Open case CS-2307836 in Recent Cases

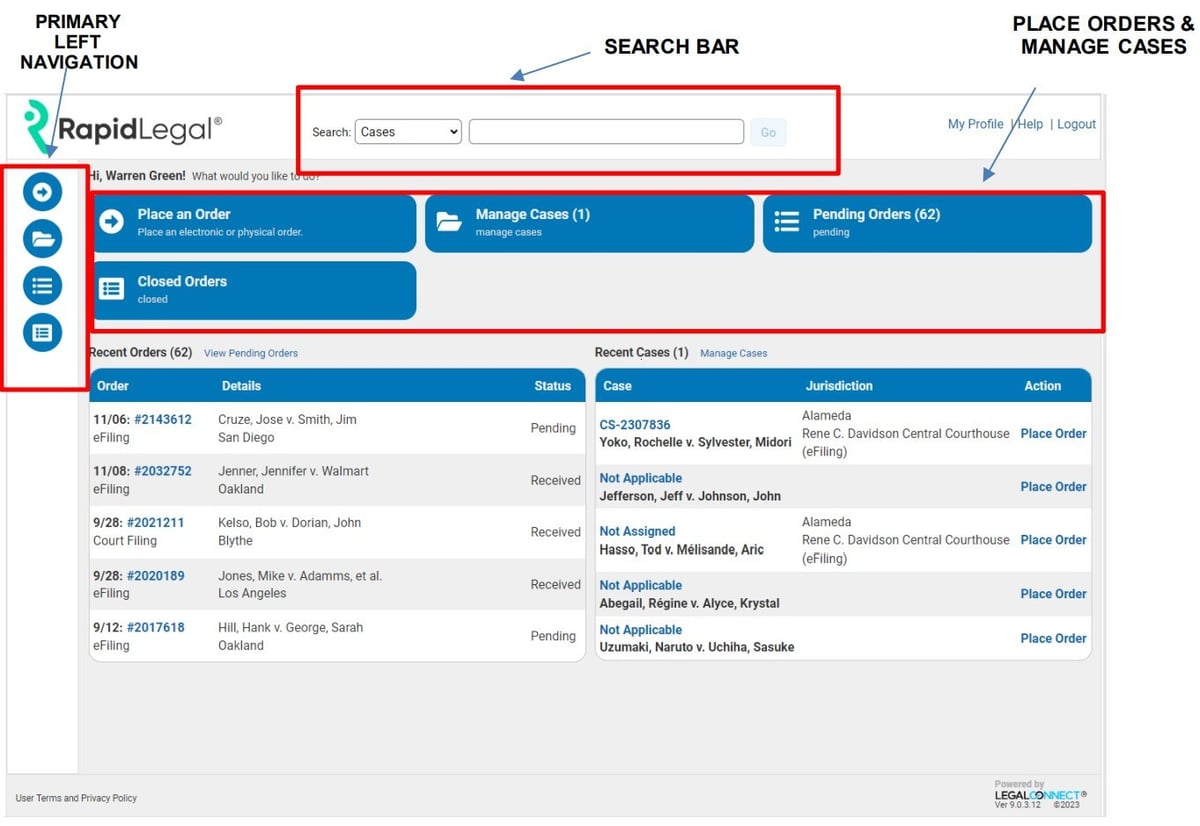pos(634,424)
